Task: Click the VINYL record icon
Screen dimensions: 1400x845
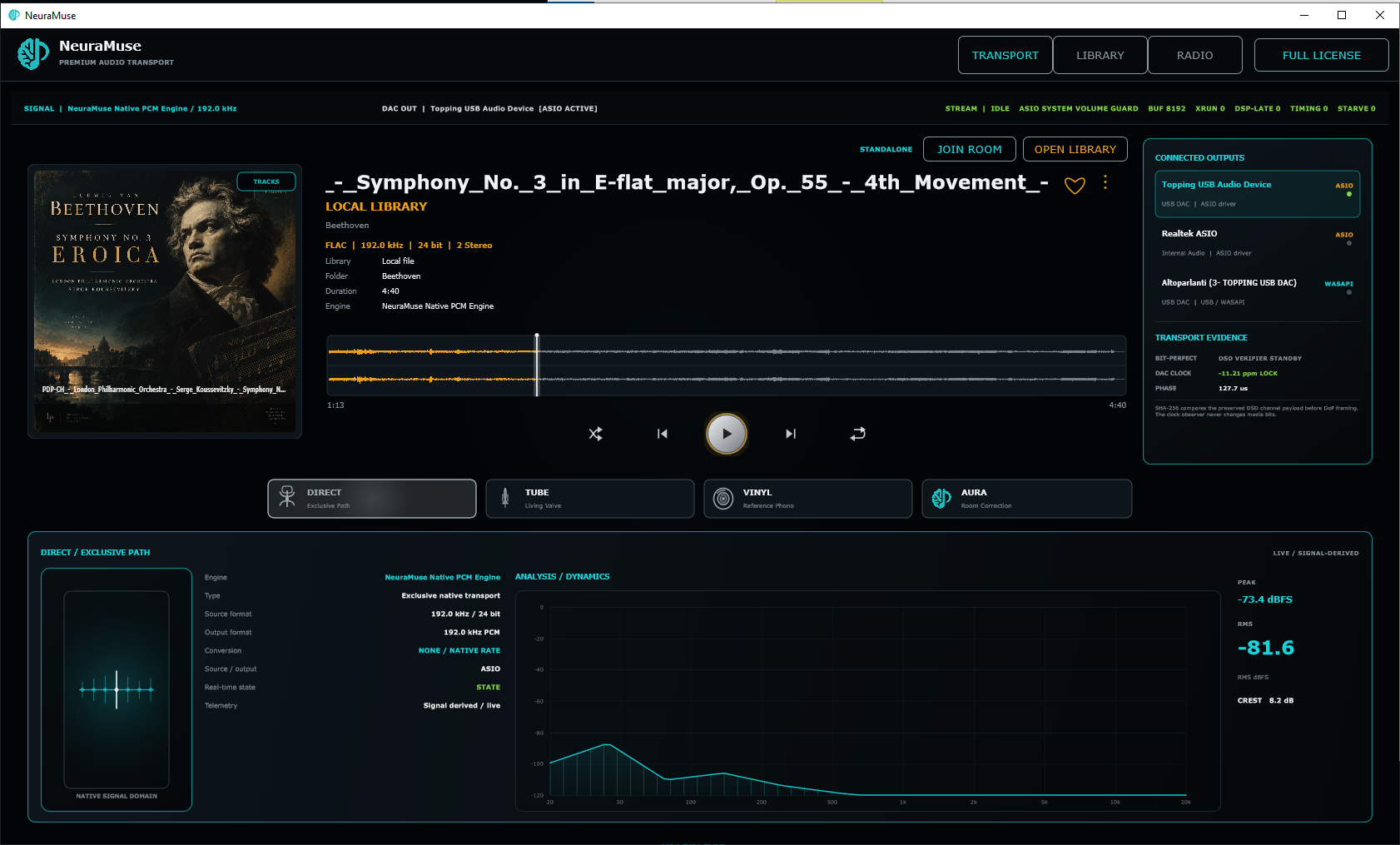Action: [x=724, y=498]
